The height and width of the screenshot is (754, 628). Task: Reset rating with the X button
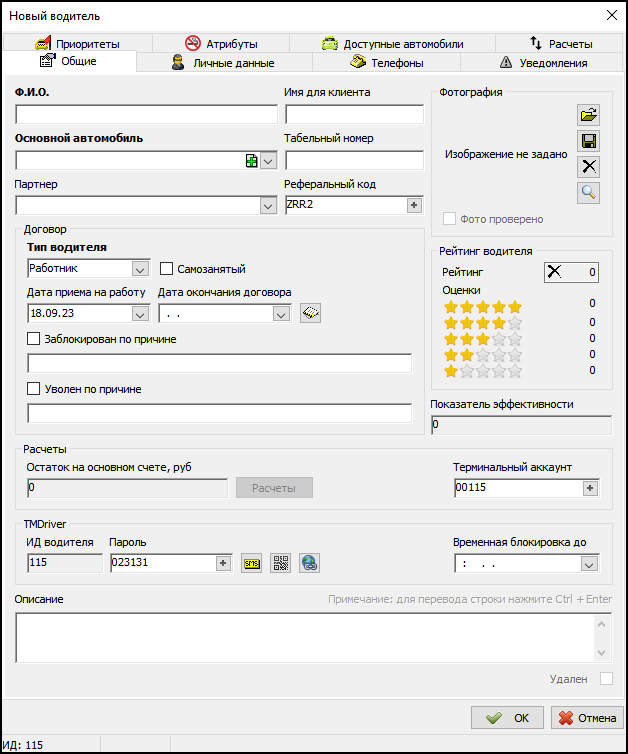click(556, 271)
